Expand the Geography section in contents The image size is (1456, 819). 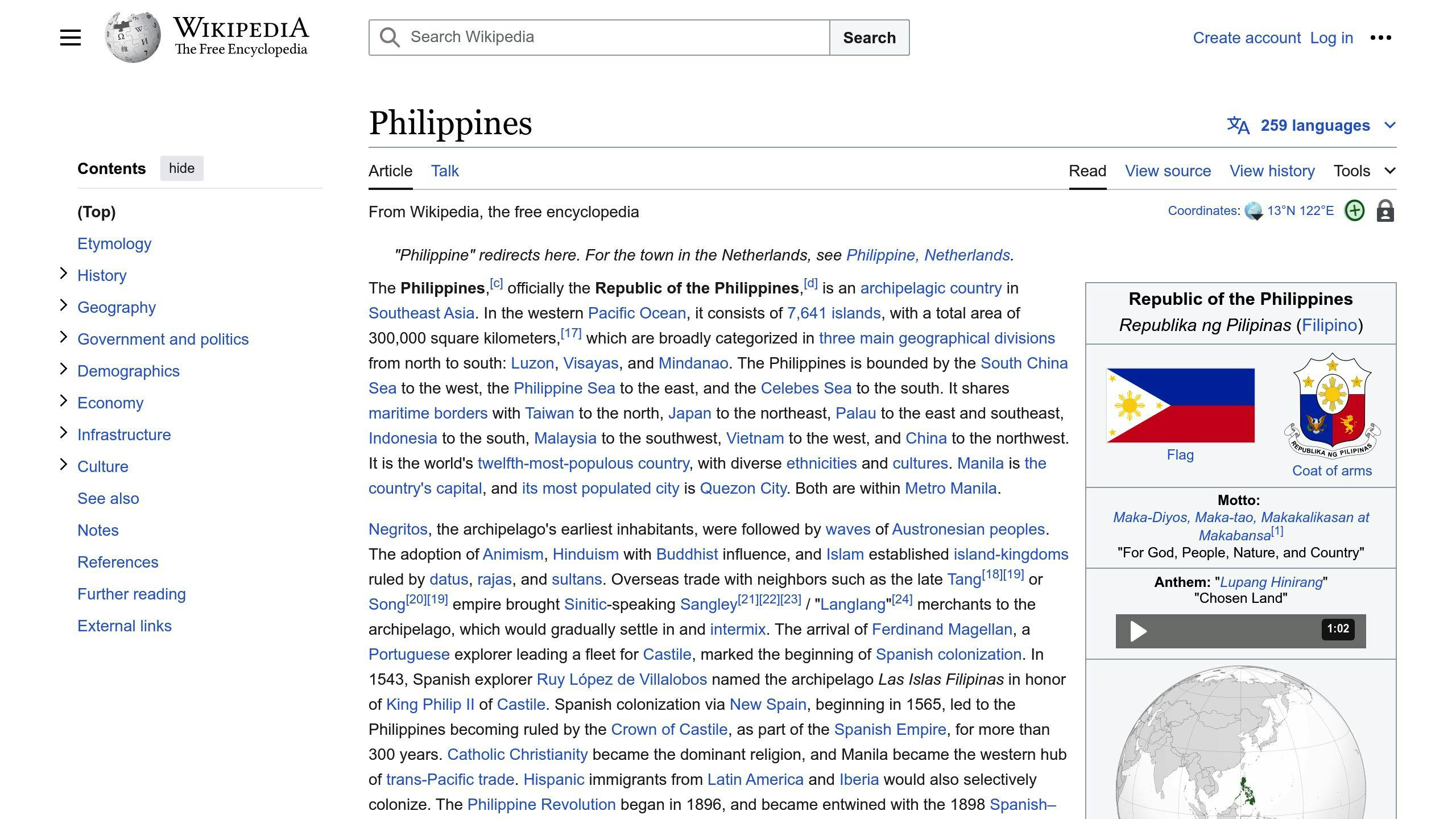[x=64, y=306]
